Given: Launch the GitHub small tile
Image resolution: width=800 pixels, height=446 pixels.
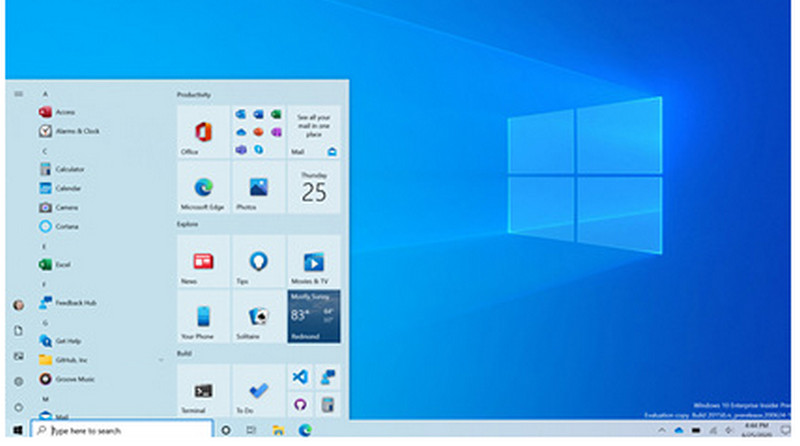Looking at the screenshot, I should click(300, 405).
